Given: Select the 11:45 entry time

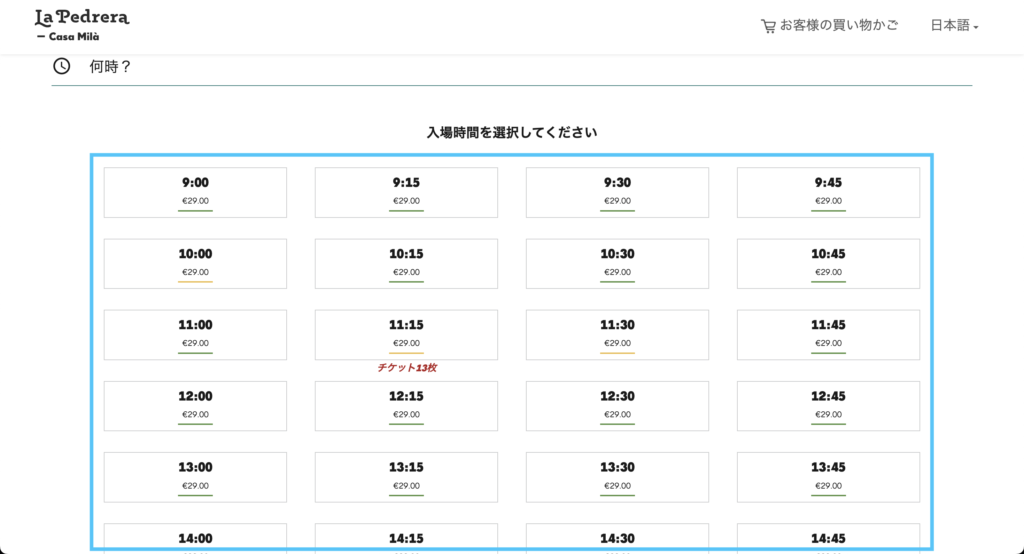Looking at the screenshot, I should click(828, 334).
